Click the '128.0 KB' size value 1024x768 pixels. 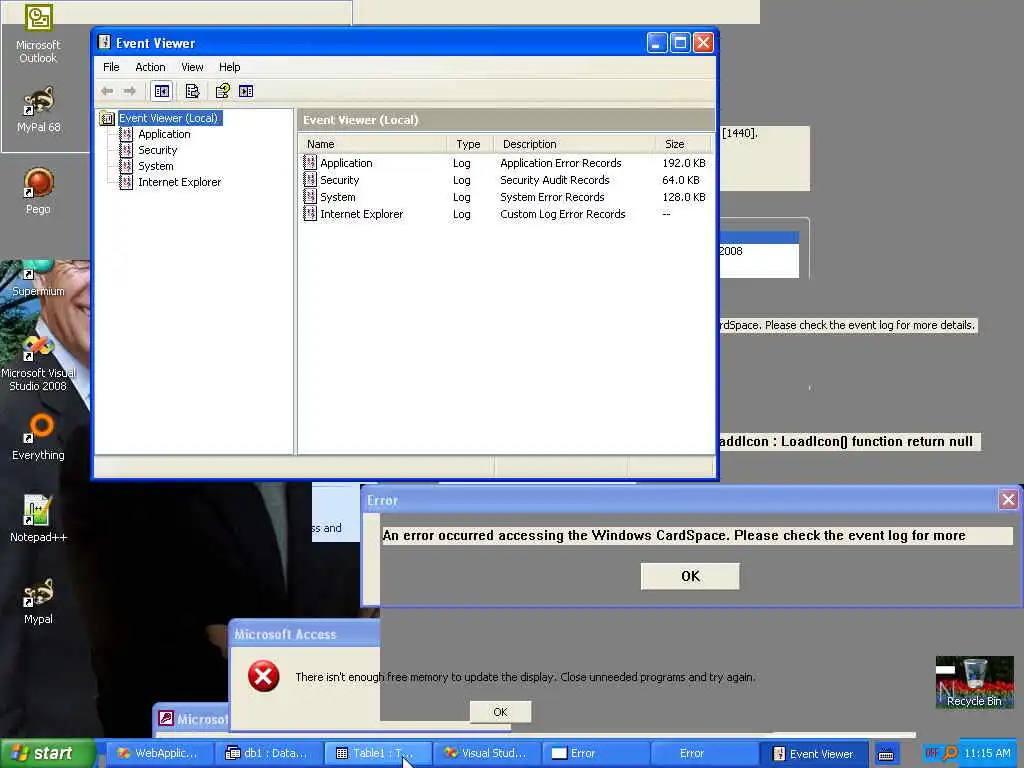pos(684,197)
